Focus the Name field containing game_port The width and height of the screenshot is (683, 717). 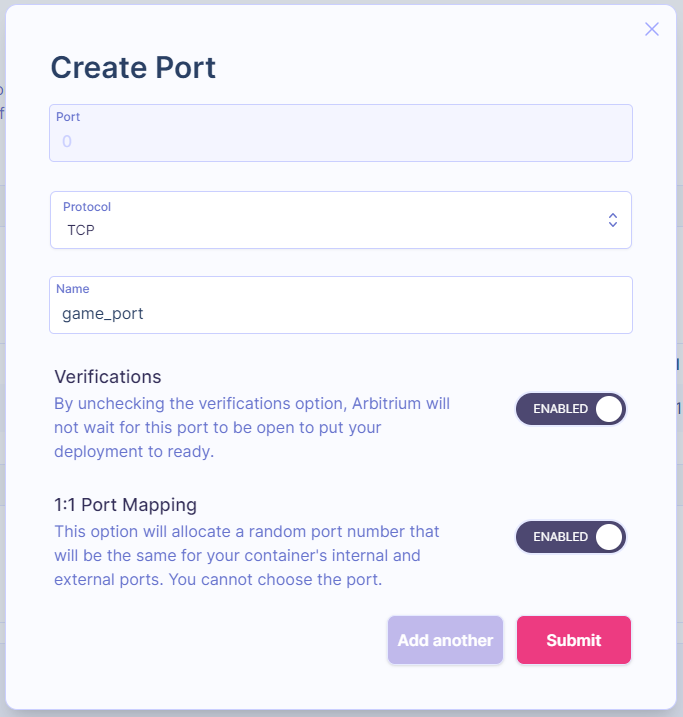[x=340, y=313]
